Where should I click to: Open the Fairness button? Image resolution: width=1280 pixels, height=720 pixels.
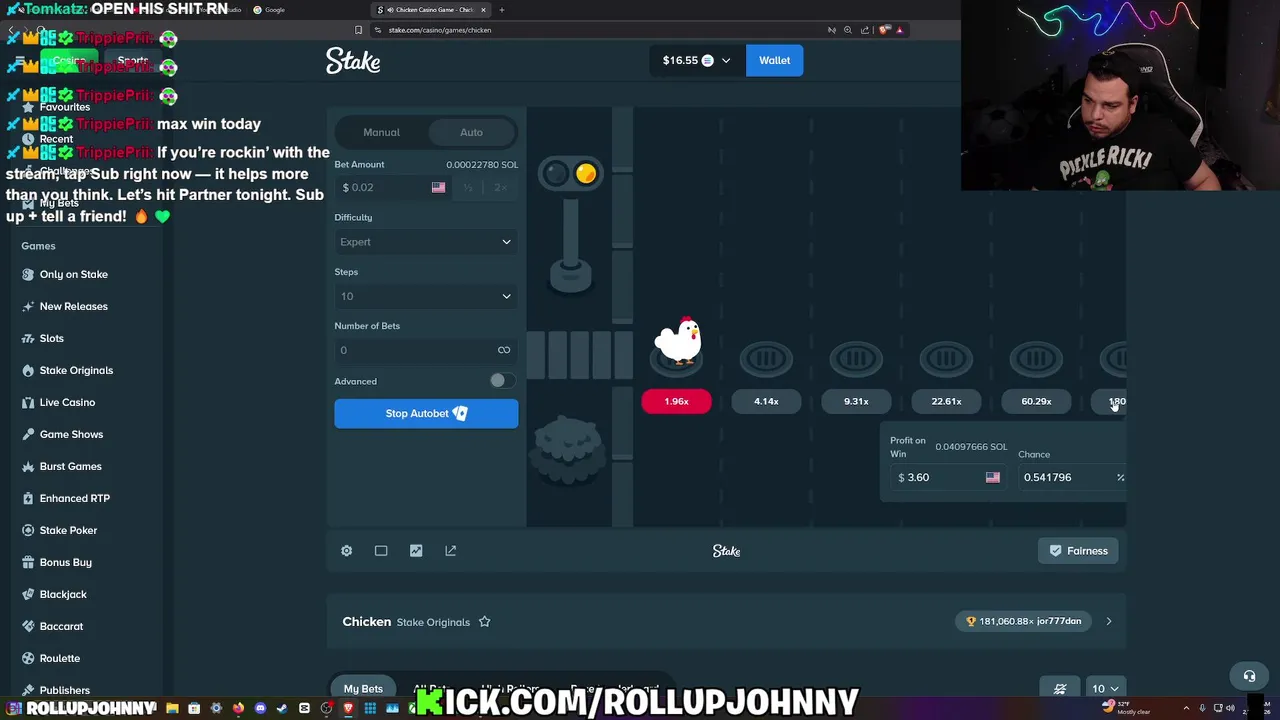tap(1078, 551)
